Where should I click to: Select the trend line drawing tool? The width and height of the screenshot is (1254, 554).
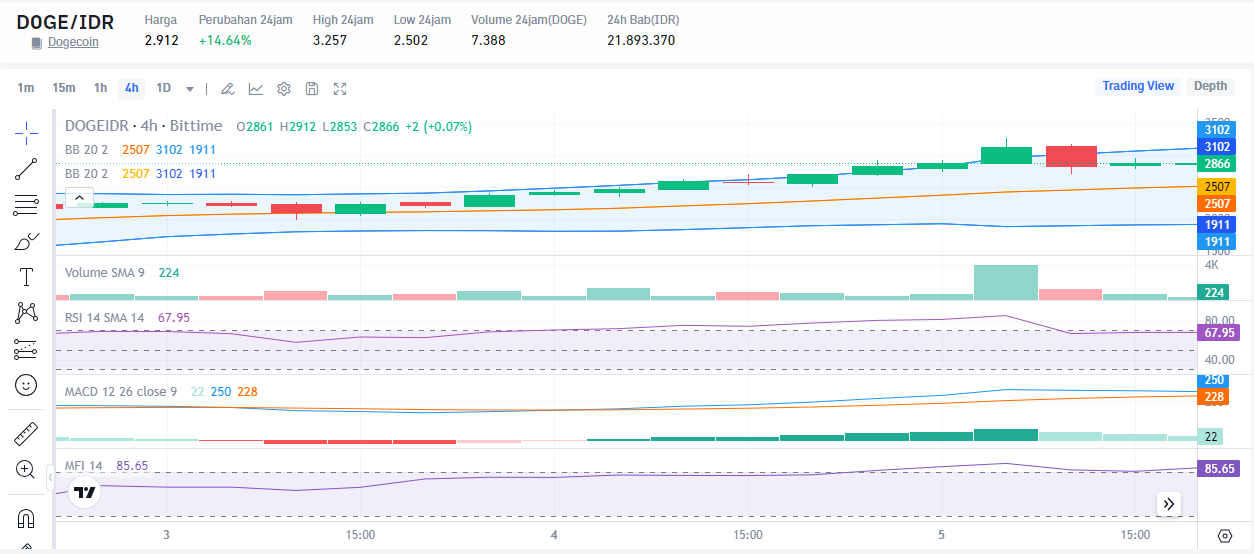[26, 168]
